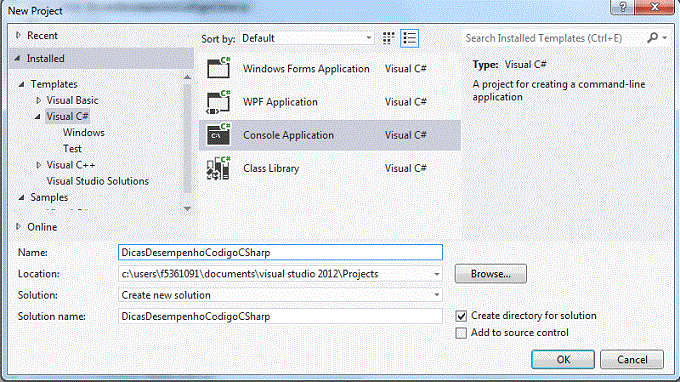
Task: Click the Class Library template icon
Action: [x=218, y=168]
